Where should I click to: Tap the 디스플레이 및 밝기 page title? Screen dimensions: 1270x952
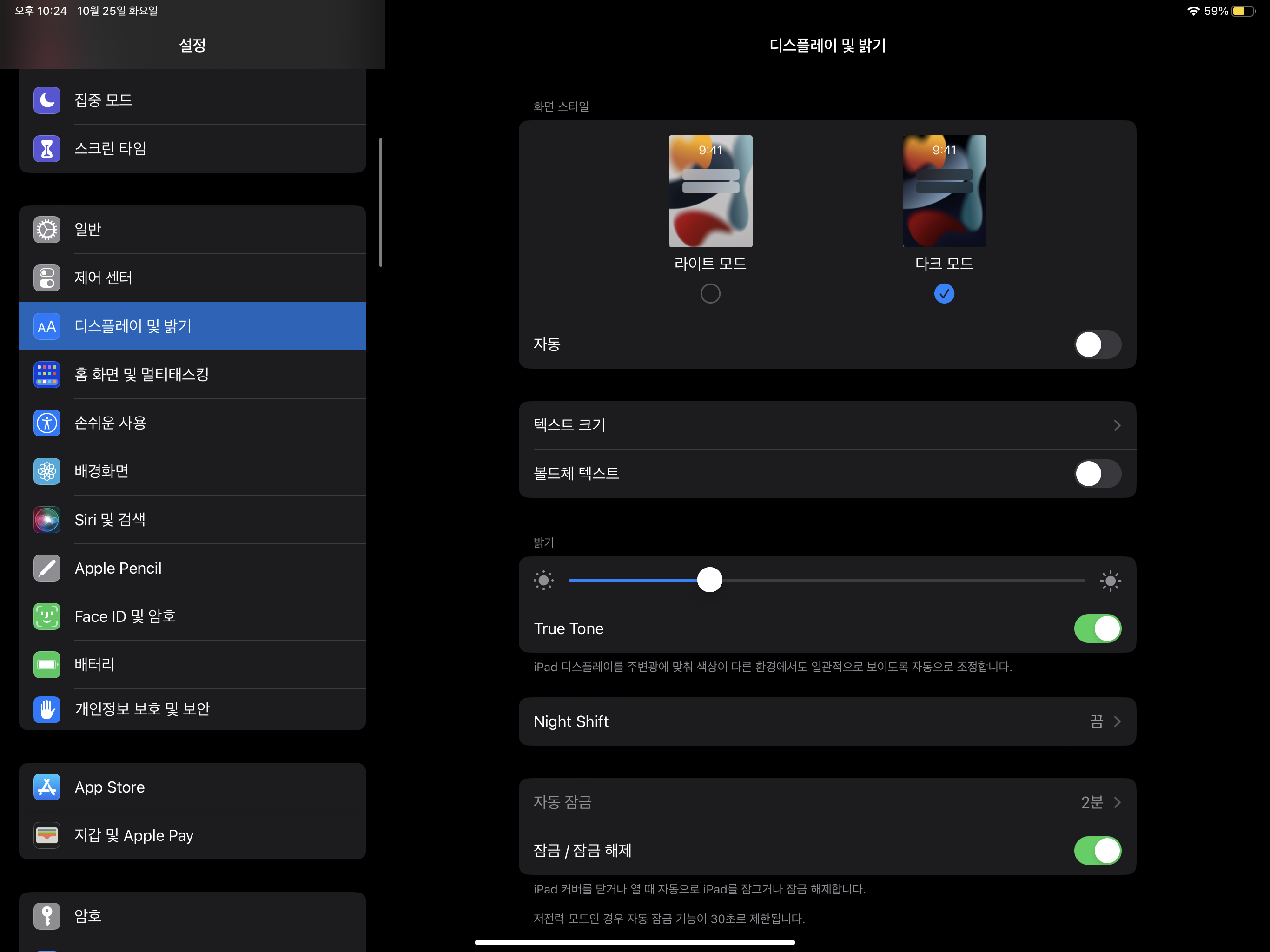[x=827, y=46]
